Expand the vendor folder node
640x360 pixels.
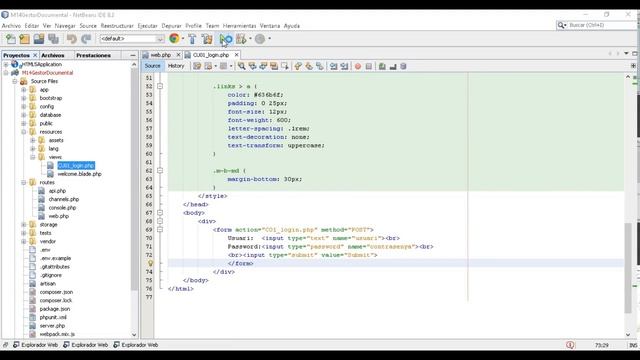click(x=24, y=241)
